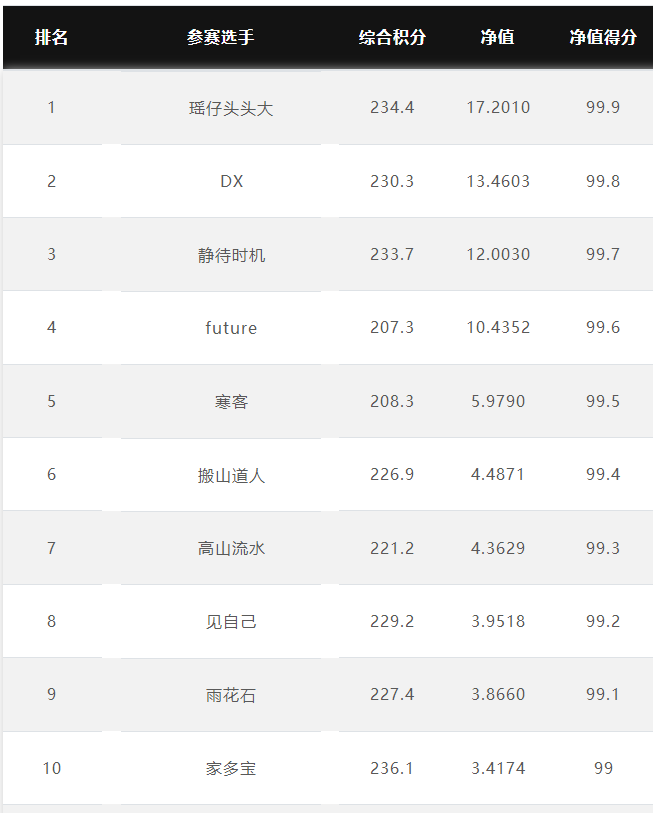
Task: Open contestant 搬山道人
Action: pyautogui.click(x=231, y=475)
